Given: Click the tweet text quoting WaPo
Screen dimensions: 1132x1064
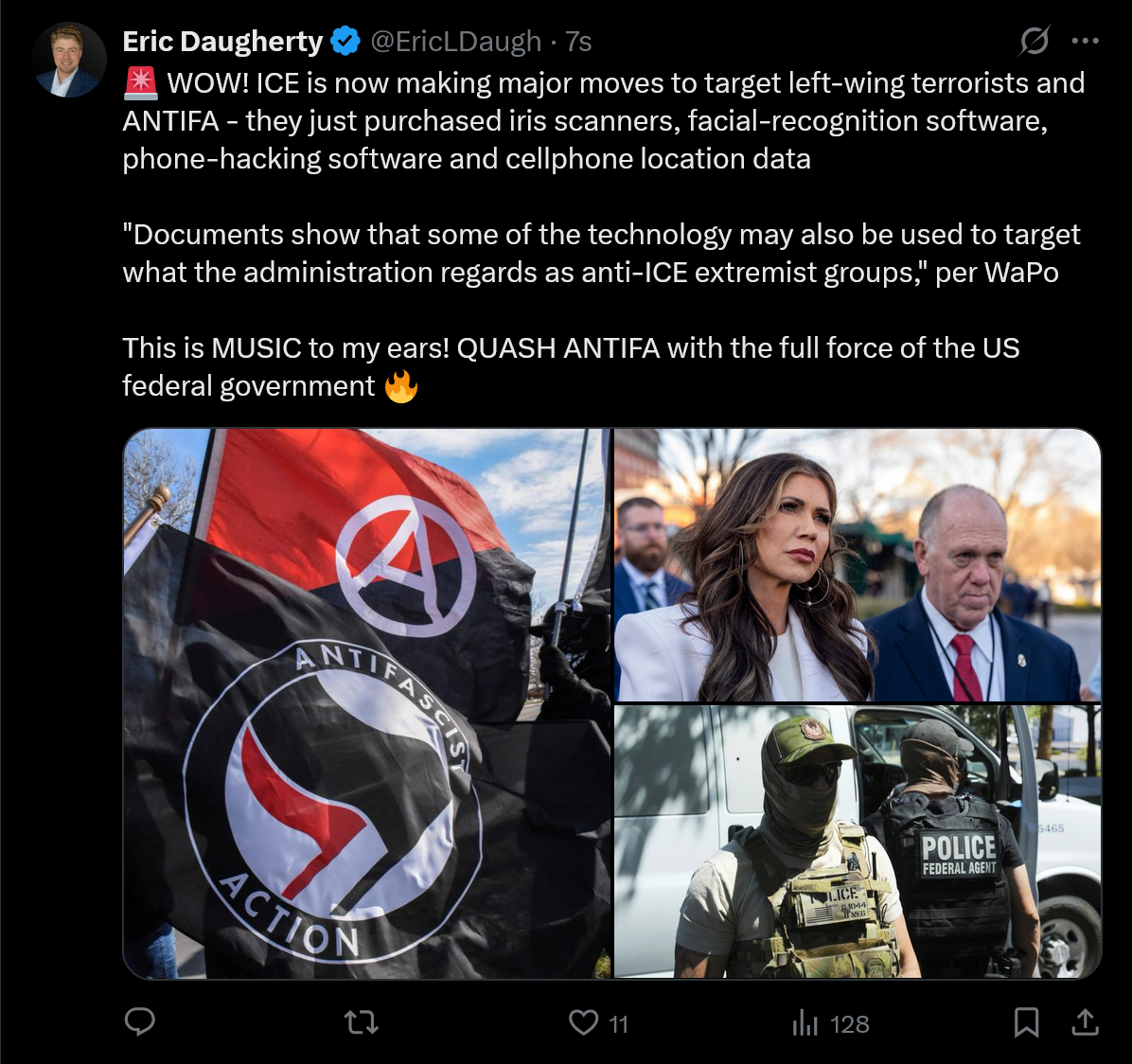Looking at the screenshot, I should coord(601,254).
